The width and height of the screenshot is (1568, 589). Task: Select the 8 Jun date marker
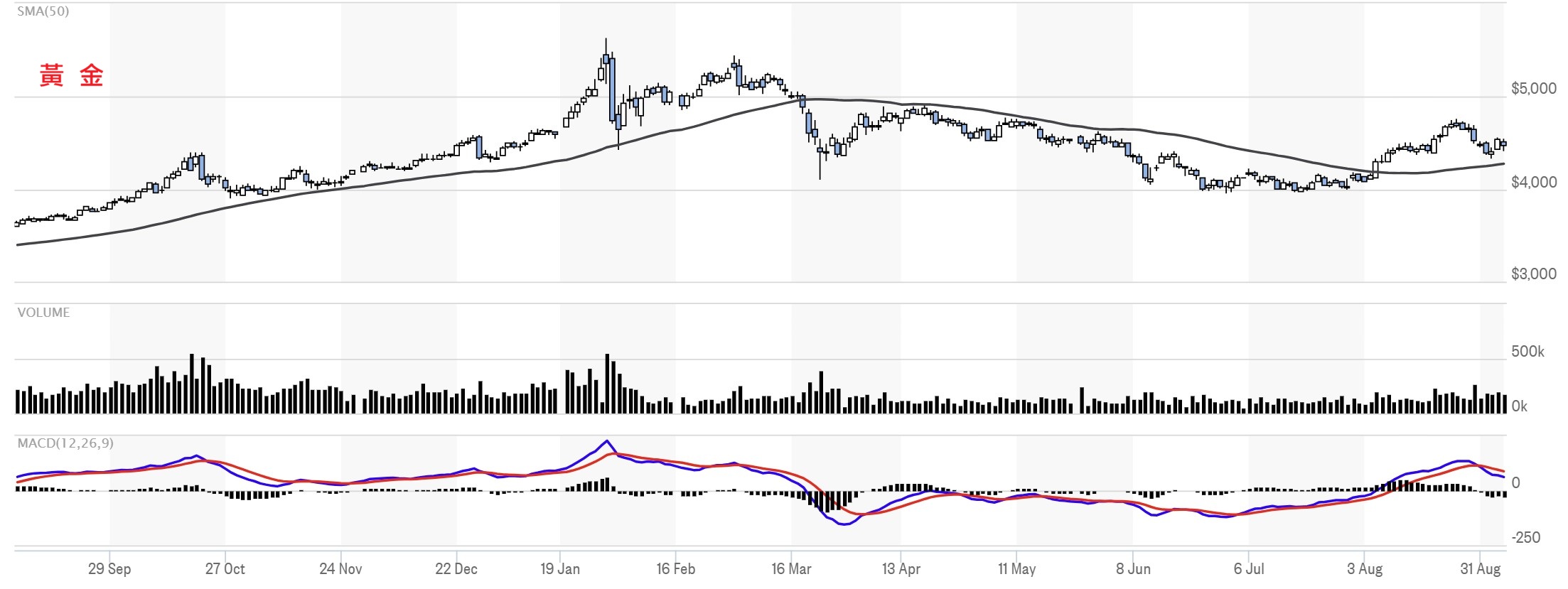tap(1133, 569)
